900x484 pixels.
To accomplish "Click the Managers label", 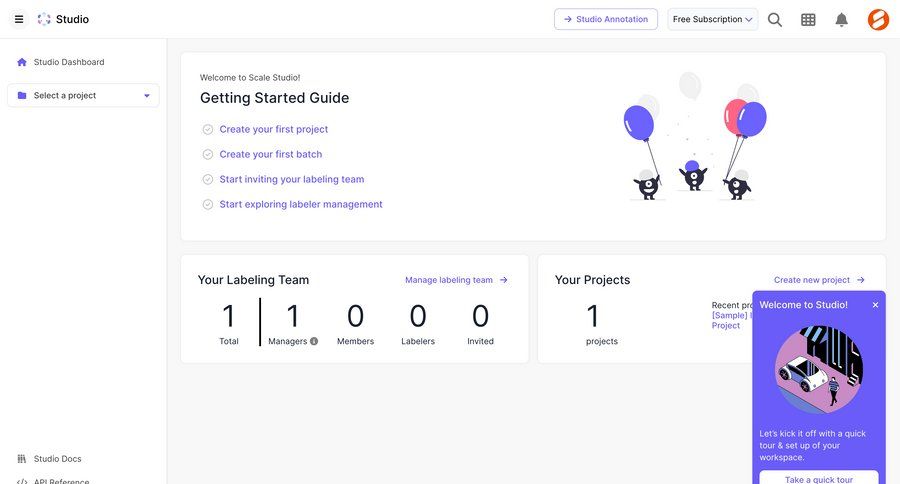I will point(288,341).
